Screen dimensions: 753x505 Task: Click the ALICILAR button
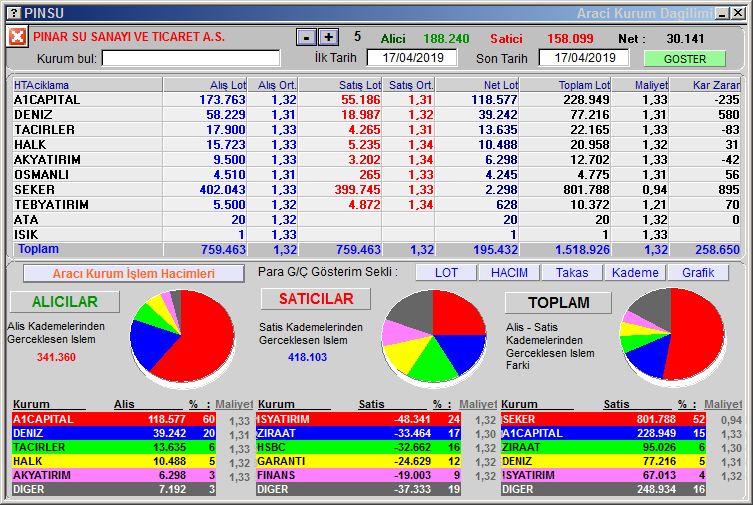coord(65,301)
